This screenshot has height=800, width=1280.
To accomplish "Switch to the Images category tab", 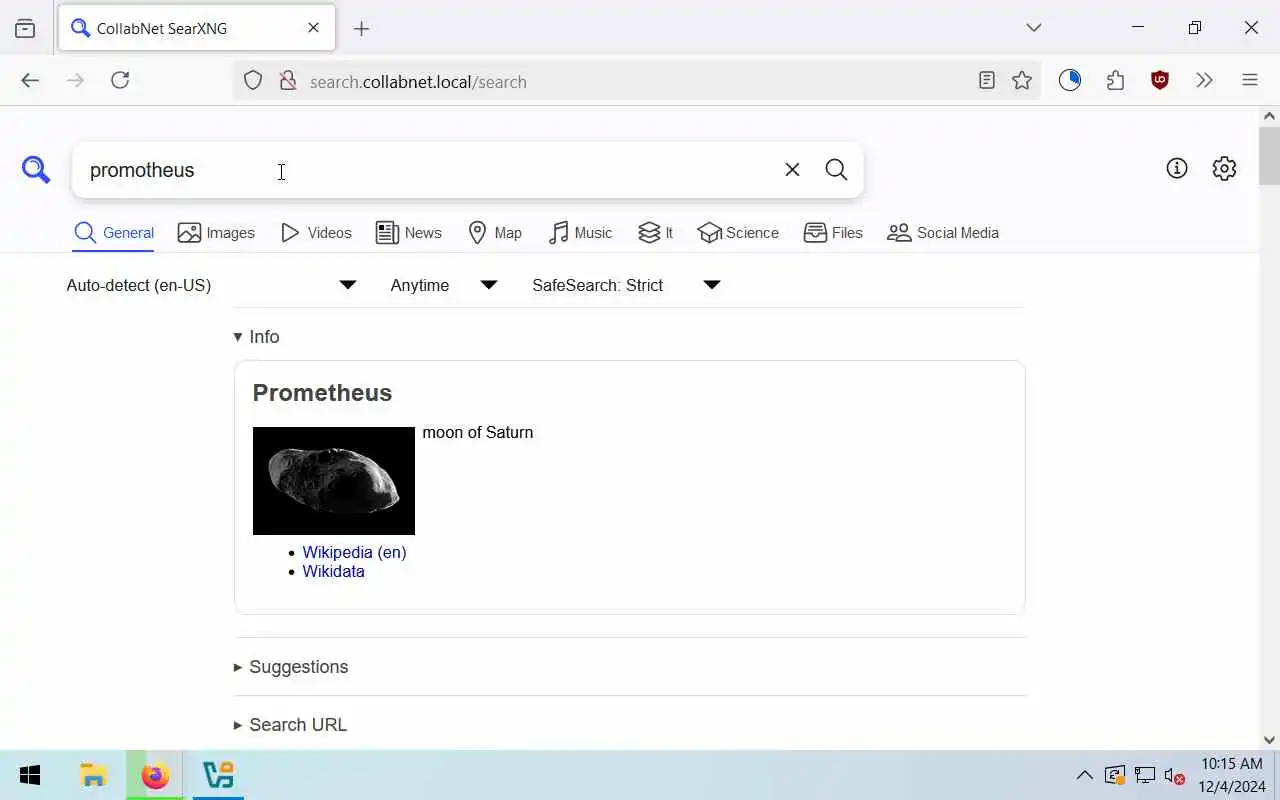I will tap(216, 233).
